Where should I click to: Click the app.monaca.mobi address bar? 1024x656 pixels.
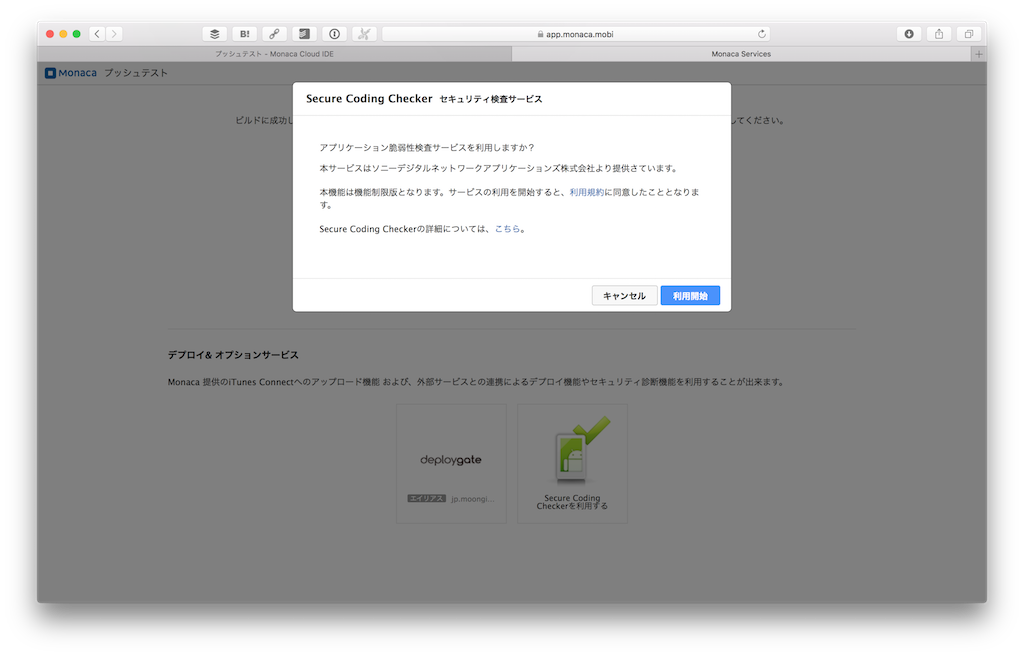click(576, 34)
